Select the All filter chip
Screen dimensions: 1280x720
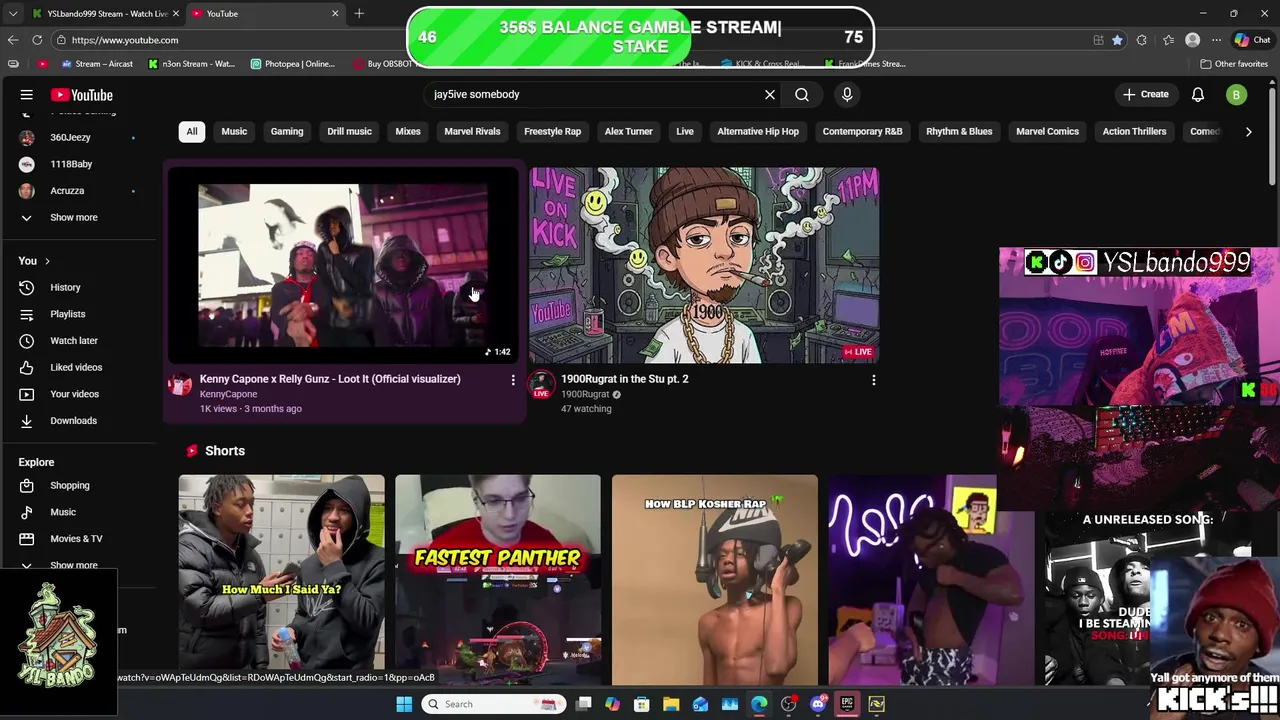tap(192, 131)
